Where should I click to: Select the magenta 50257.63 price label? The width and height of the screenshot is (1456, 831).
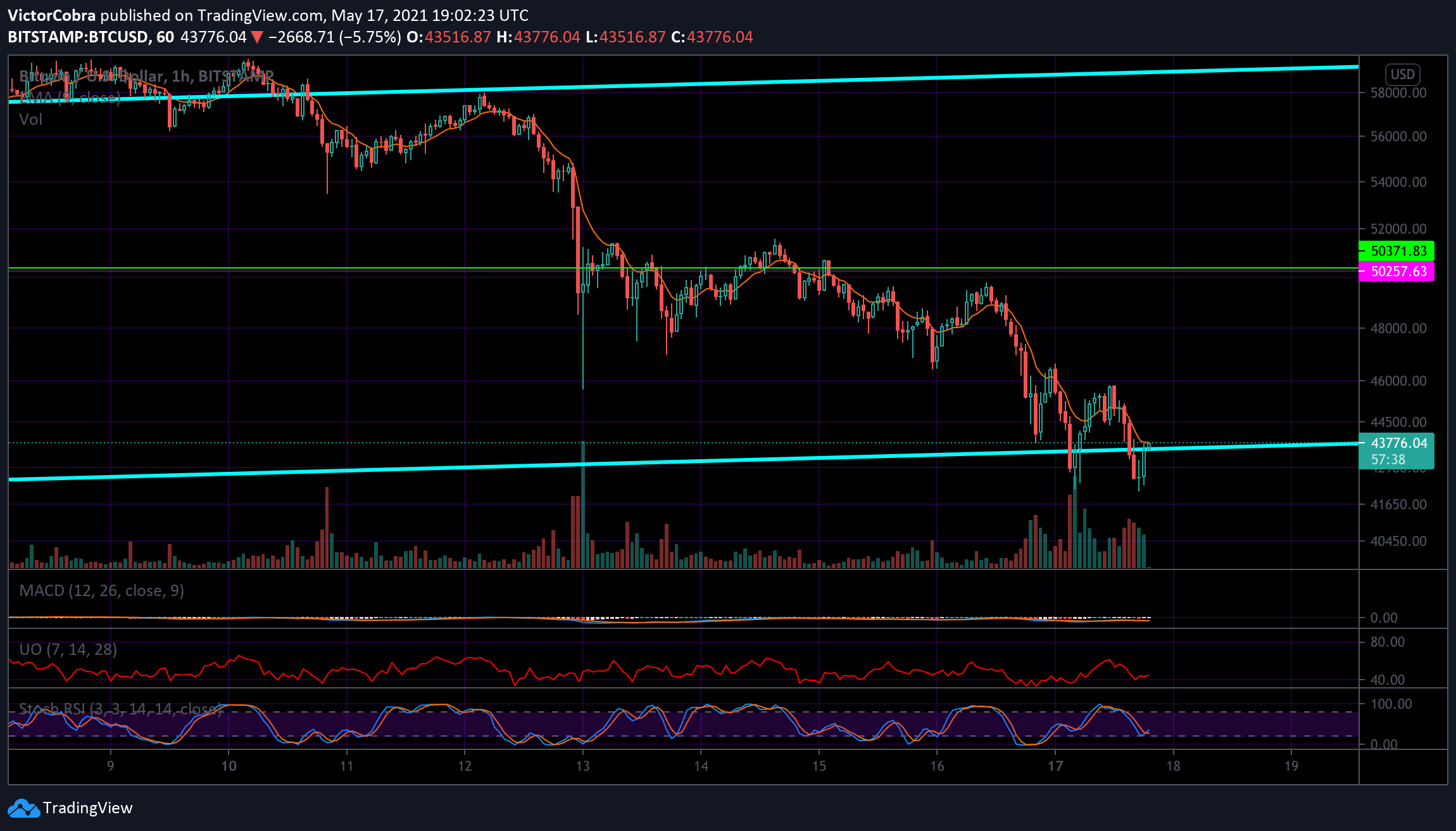(1396, 271)
